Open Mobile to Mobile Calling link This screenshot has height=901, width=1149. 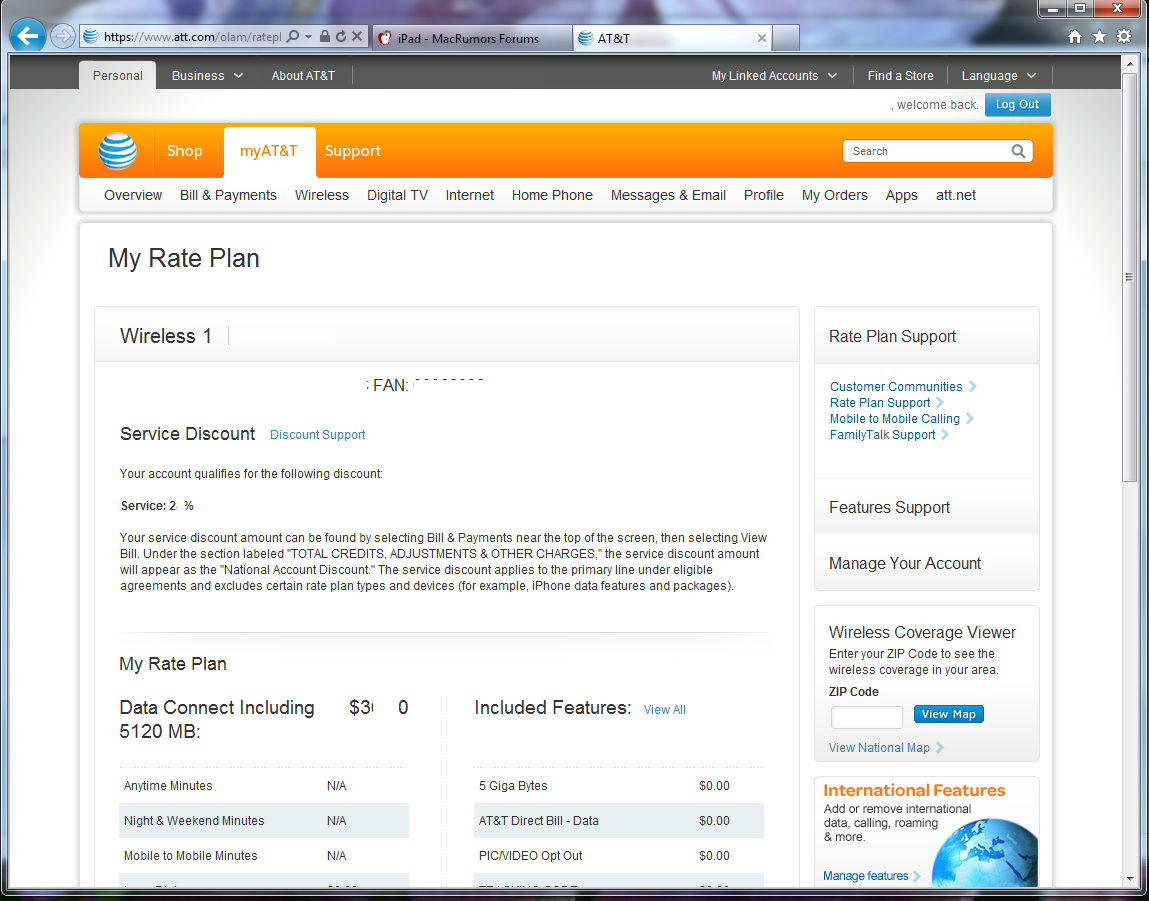tap(895, 418)
